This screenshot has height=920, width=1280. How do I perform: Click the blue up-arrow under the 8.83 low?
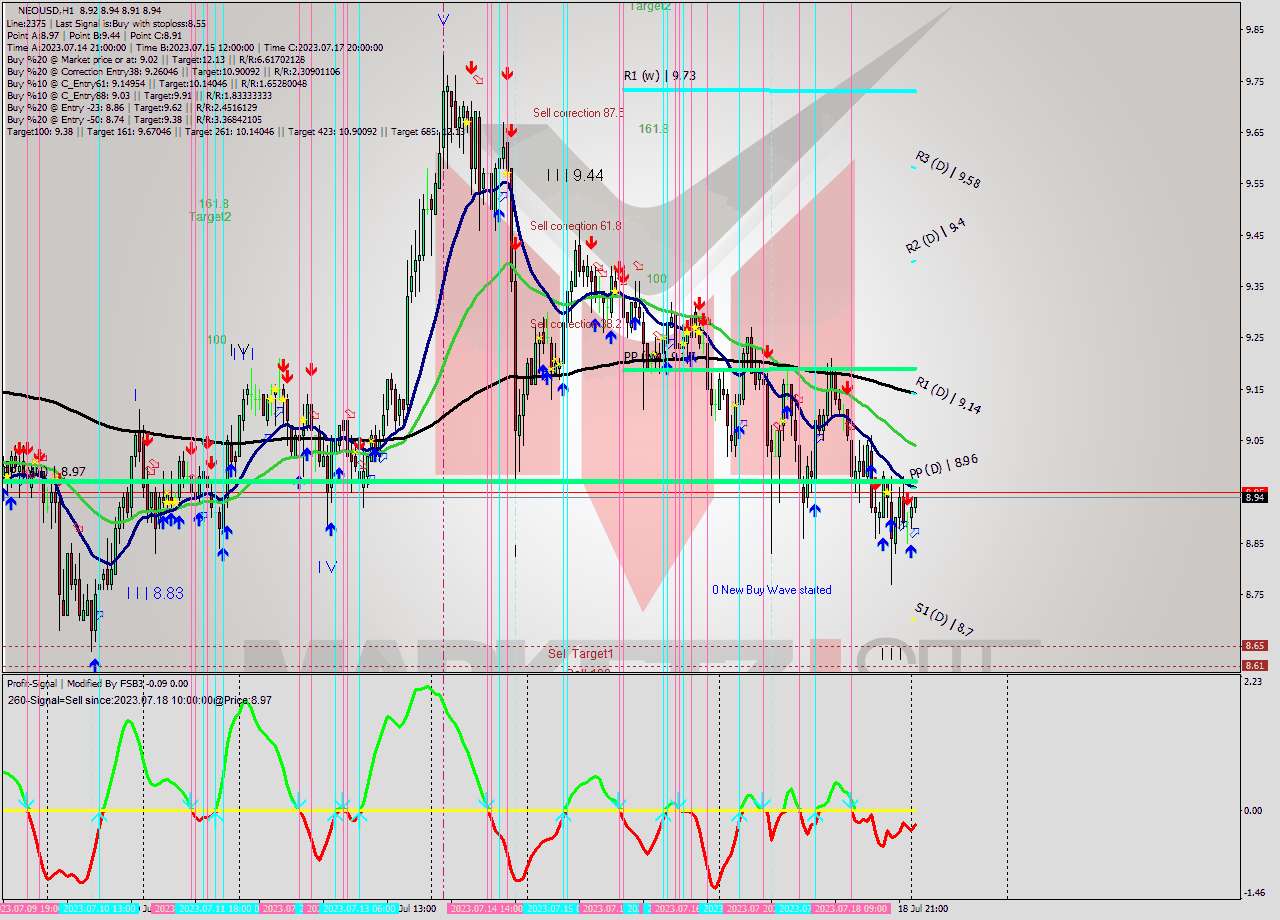[x=94, y=663]
